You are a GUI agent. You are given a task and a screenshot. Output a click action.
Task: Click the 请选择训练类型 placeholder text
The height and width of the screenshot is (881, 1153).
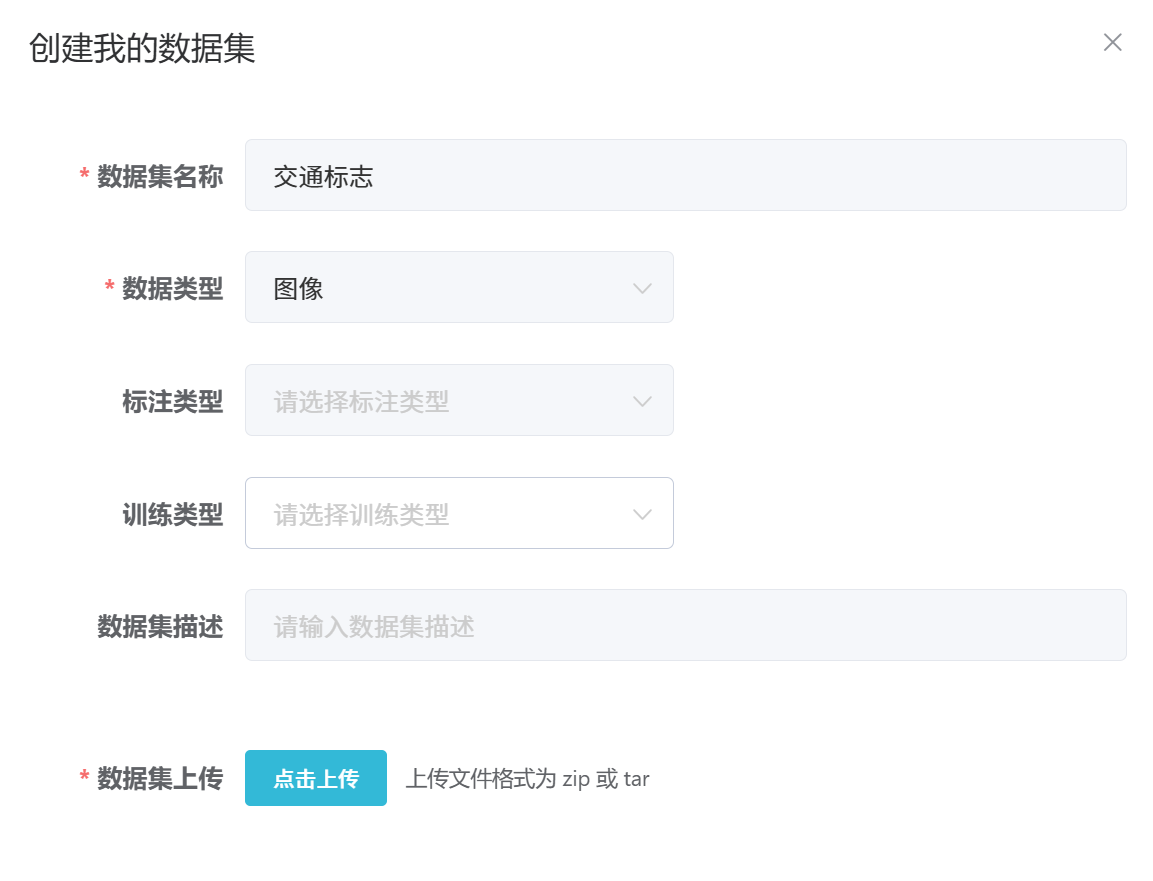coord(361,515)
